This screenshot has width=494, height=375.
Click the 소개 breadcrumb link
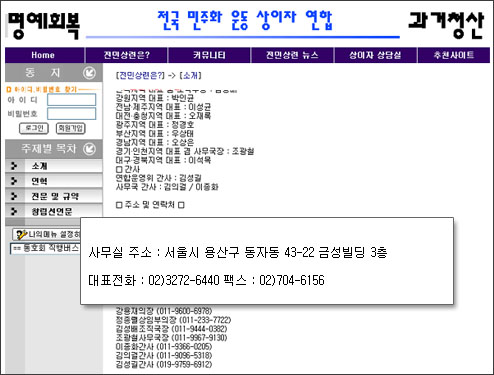click(191, 76)
